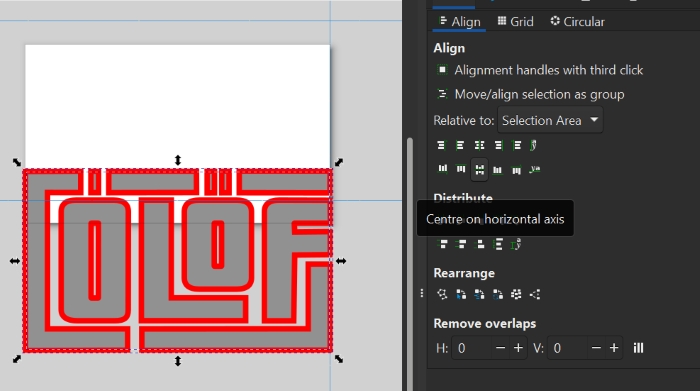Image resolution: width=700 pixels, height=391 pixels.
Task: Click Centre on horizontal axis icon
Action: point(479,170)
